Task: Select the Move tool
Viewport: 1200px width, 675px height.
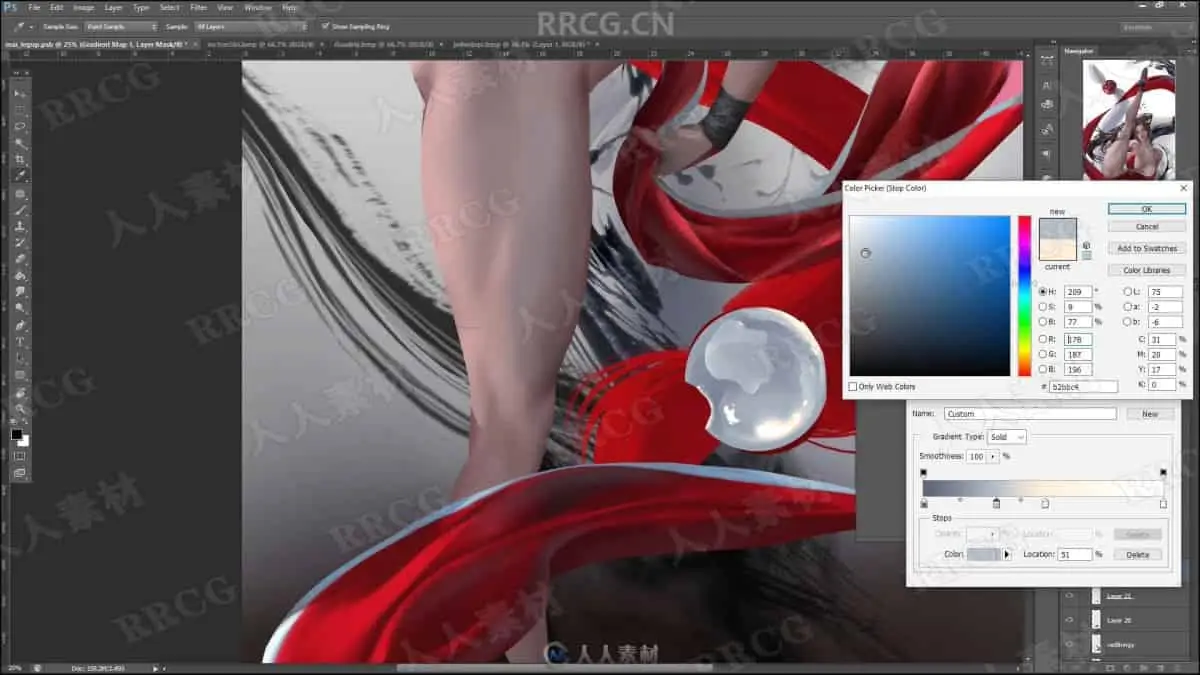Action: tap(20, 93)
